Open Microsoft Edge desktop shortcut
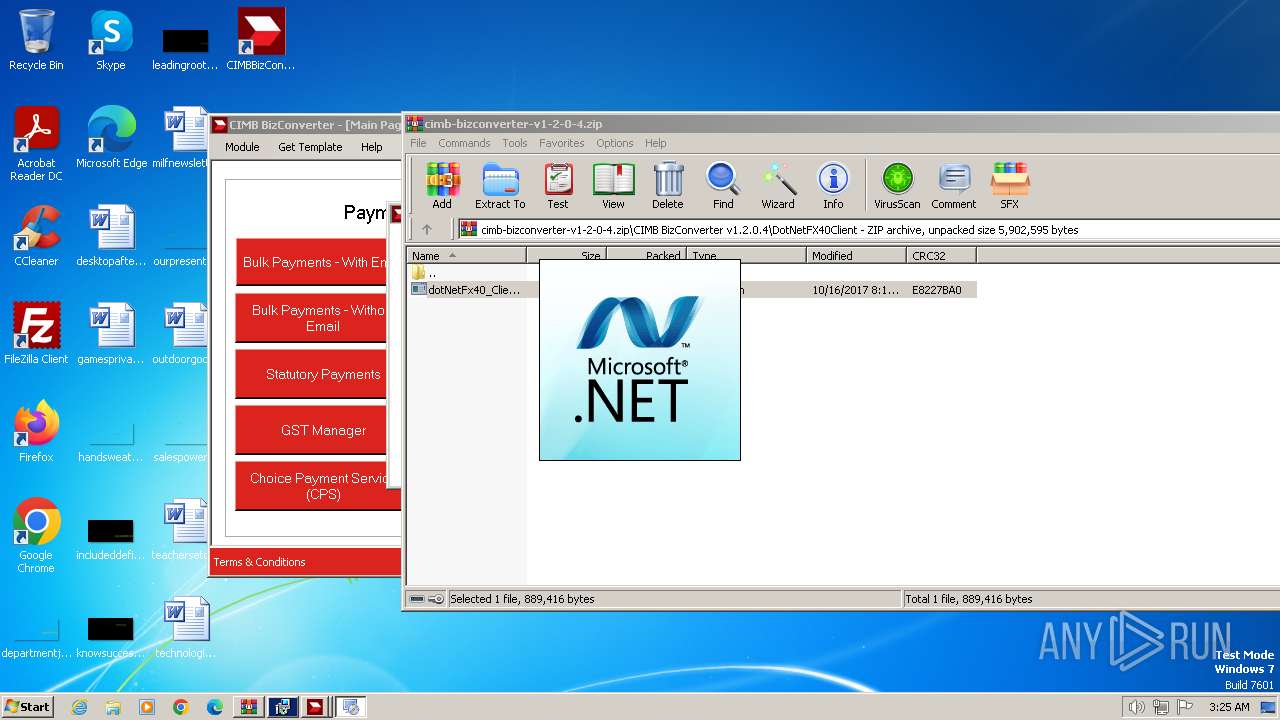The height and width of the screenshot is (720, 1280). pos(111,138)
